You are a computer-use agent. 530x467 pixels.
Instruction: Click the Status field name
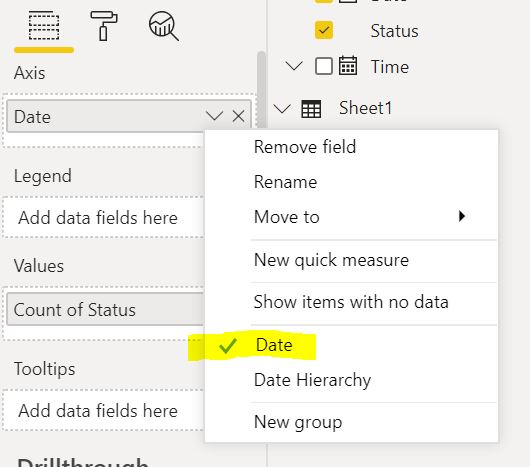[x=394, y=31]
